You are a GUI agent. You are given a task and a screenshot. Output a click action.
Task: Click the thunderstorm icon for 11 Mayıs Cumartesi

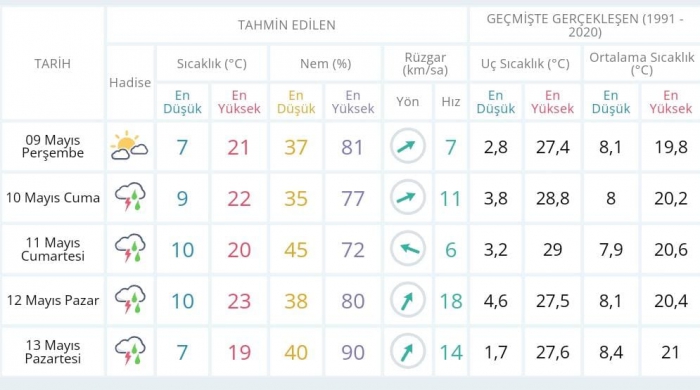click(x=130, y=249)
